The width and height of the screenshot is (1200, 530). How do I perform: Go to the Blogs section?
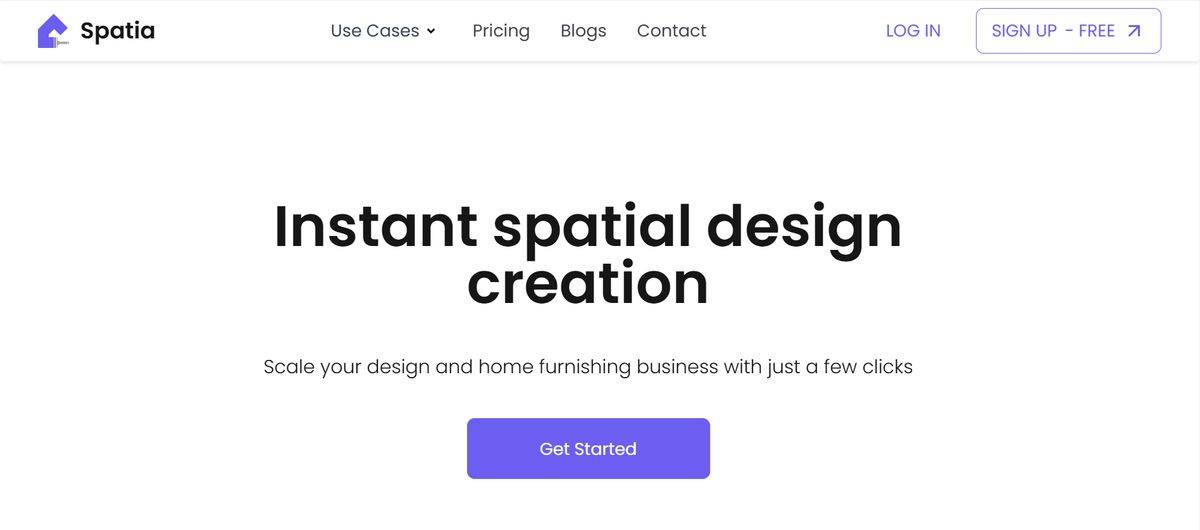[583, 31]
